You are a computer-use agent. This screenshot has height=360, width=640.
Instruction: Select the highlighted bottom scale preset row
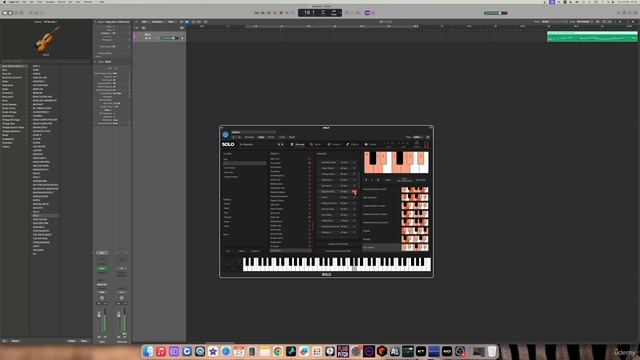pyautogui.click(x=395, y=247)
